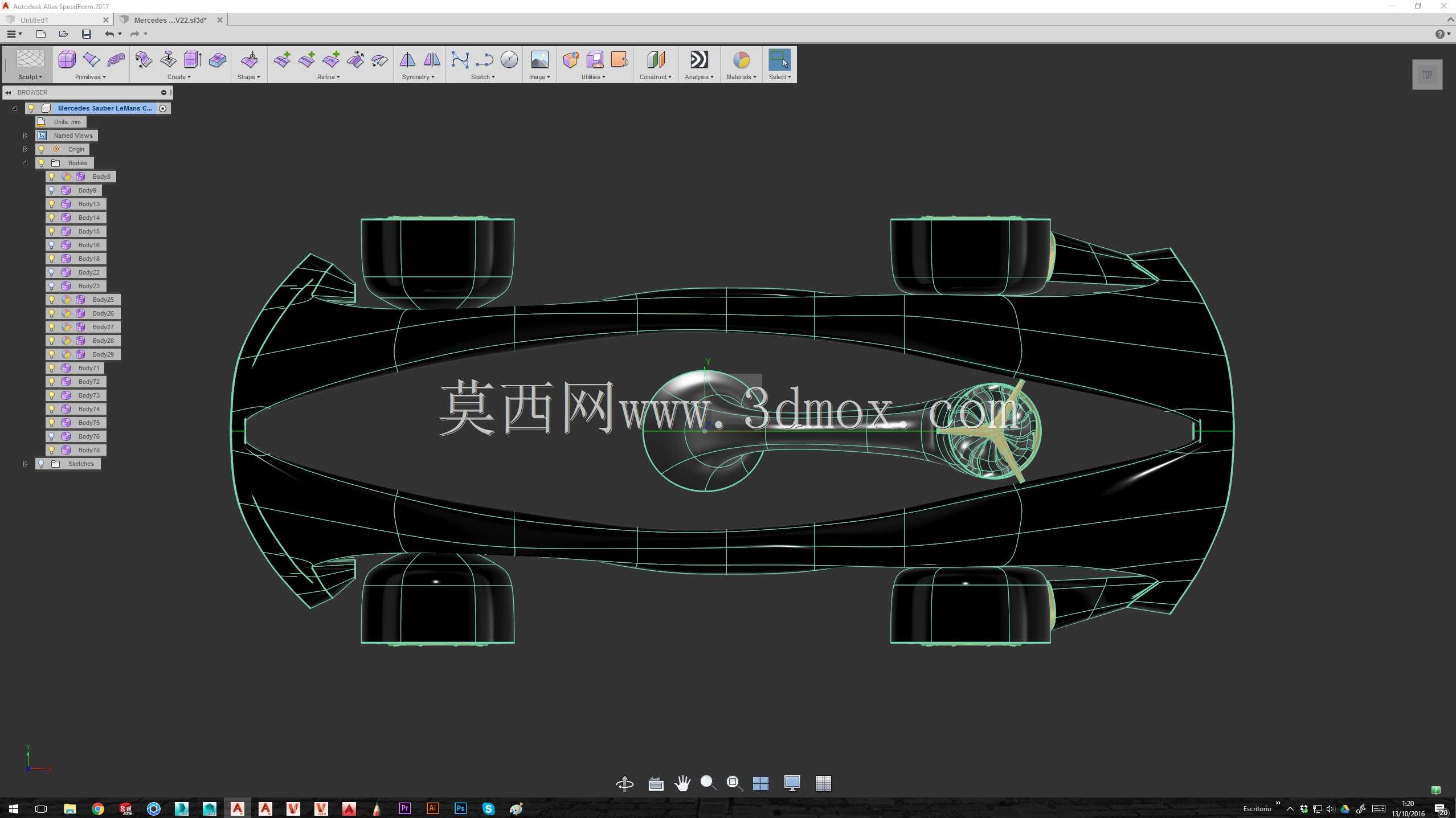The width and height of the screenshot is (1456, 818).
Task: Click the multiple viewports layout icon
Action: (x=760, y=784)
